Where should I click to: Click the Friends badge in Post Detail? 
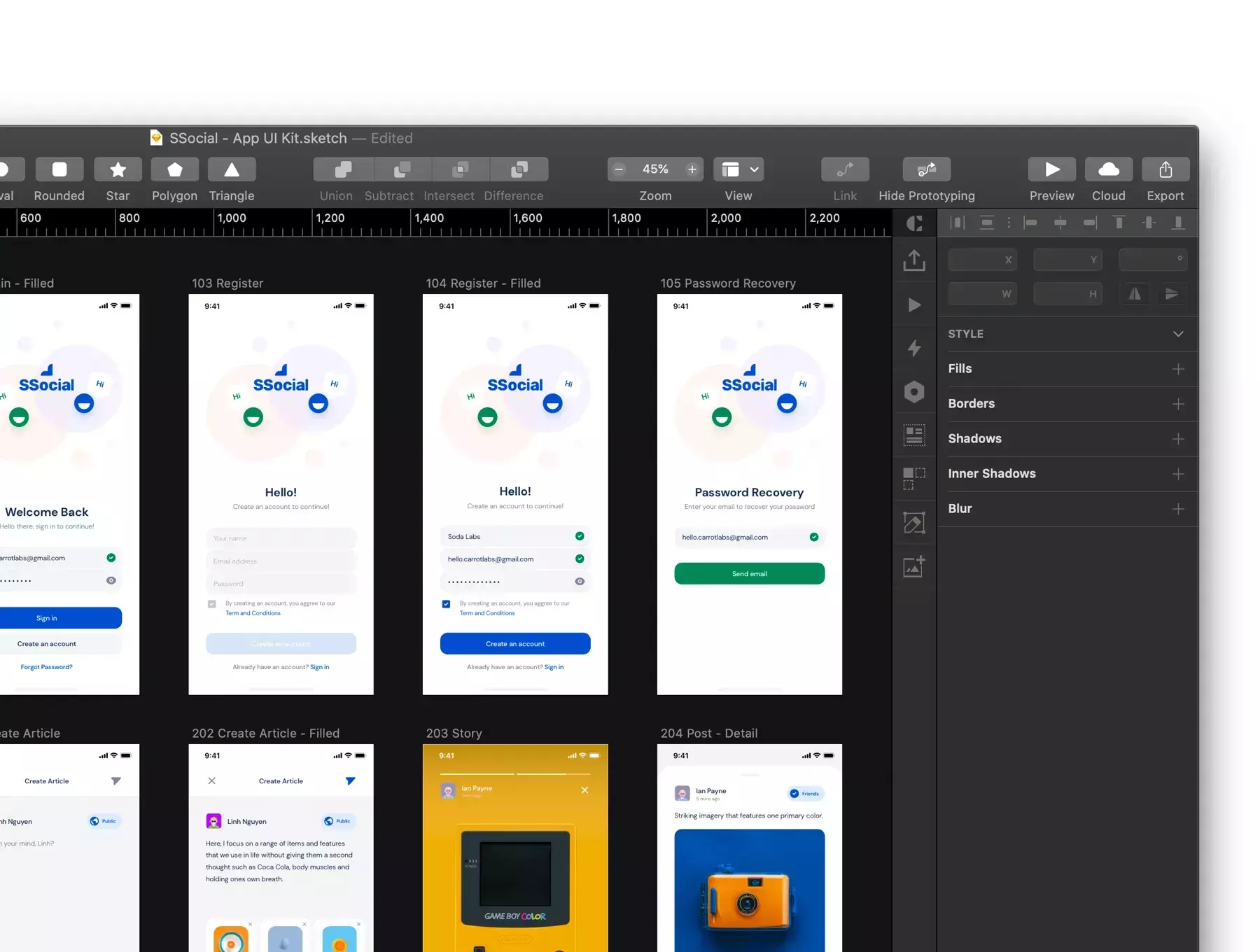[x=806, y=793]
